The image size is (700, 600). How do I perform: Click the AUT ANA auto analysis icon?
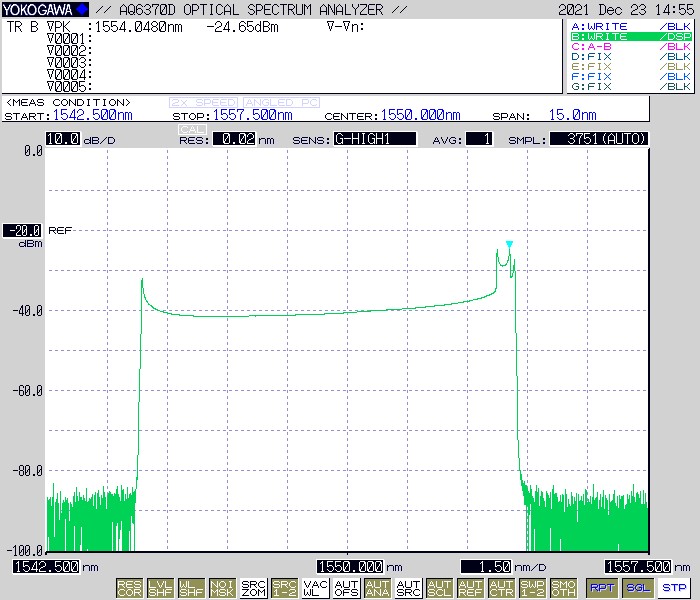[x=377, y=587]
